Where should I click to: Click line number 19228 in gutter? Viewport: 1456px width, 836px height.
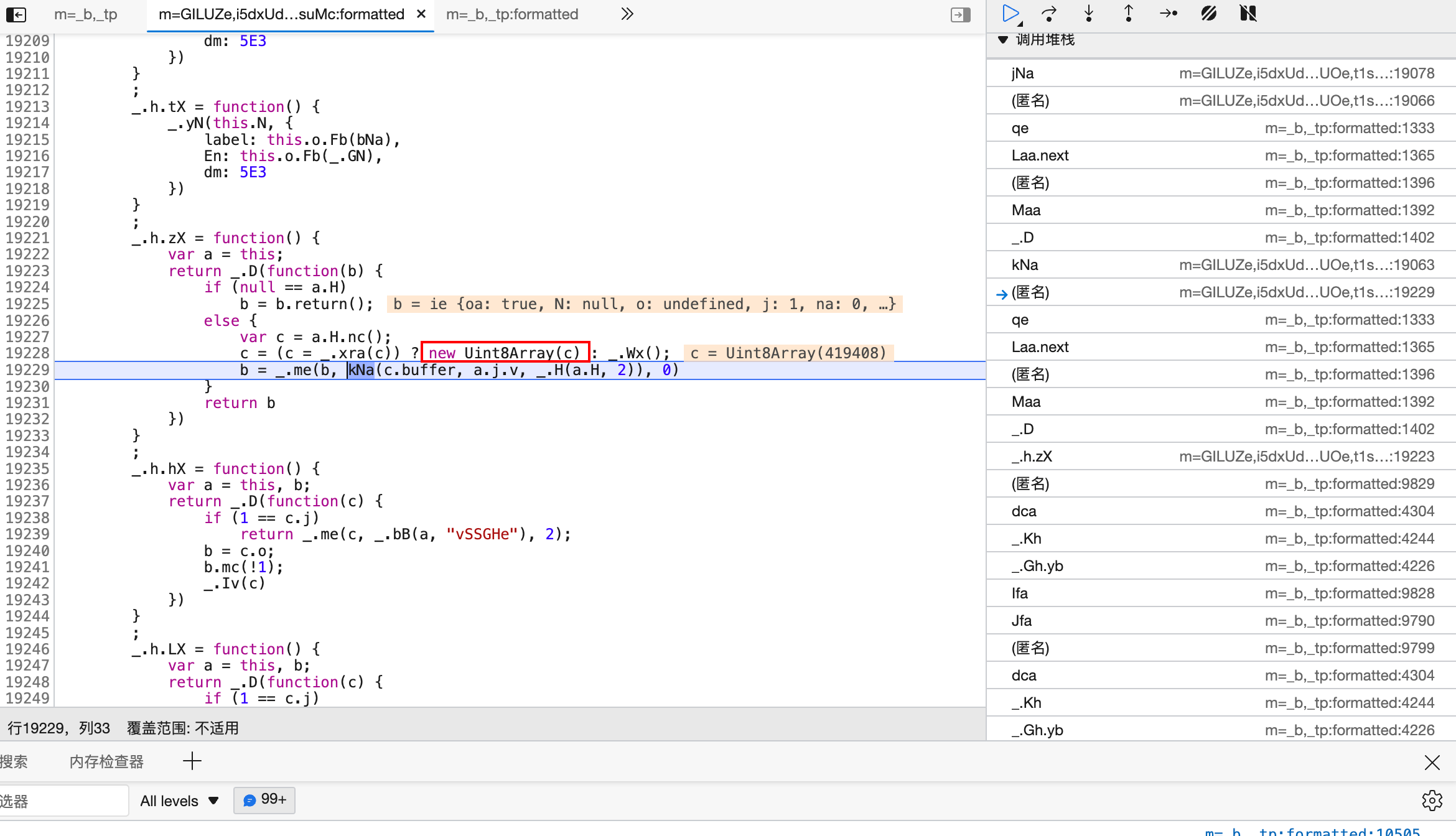(27, 353)
